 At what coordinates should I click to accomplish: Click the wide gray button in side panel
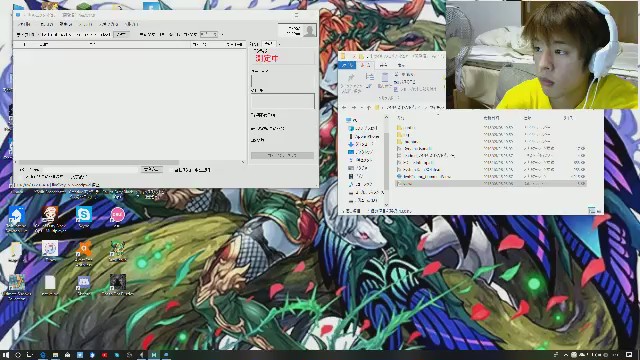282,156
